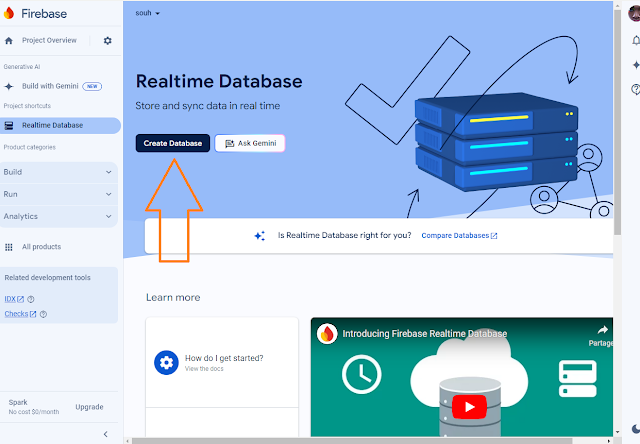The width and height of the screenshot is (640, 444).
Task: Click the Ask Gemini button
Action: pyautogui.click(x=250, y=143)
